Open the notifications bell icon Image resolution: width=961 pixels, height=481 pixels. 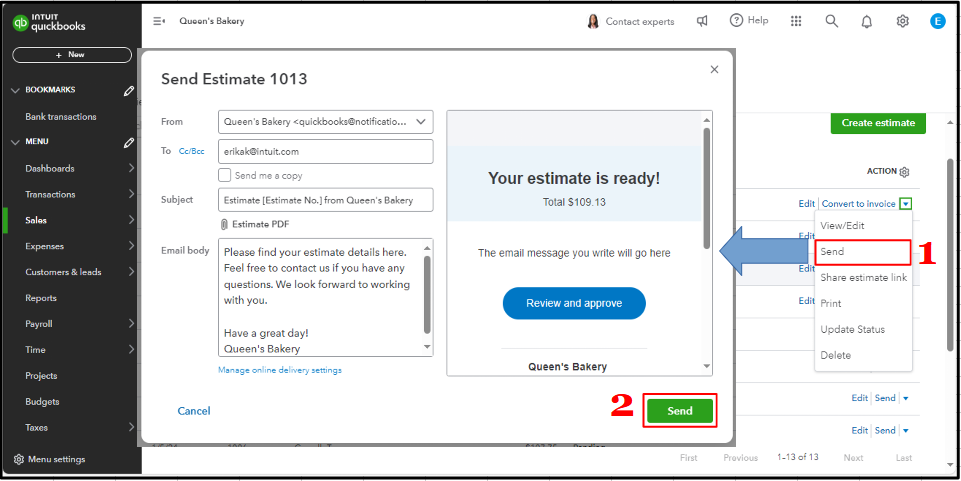(867, 21)
